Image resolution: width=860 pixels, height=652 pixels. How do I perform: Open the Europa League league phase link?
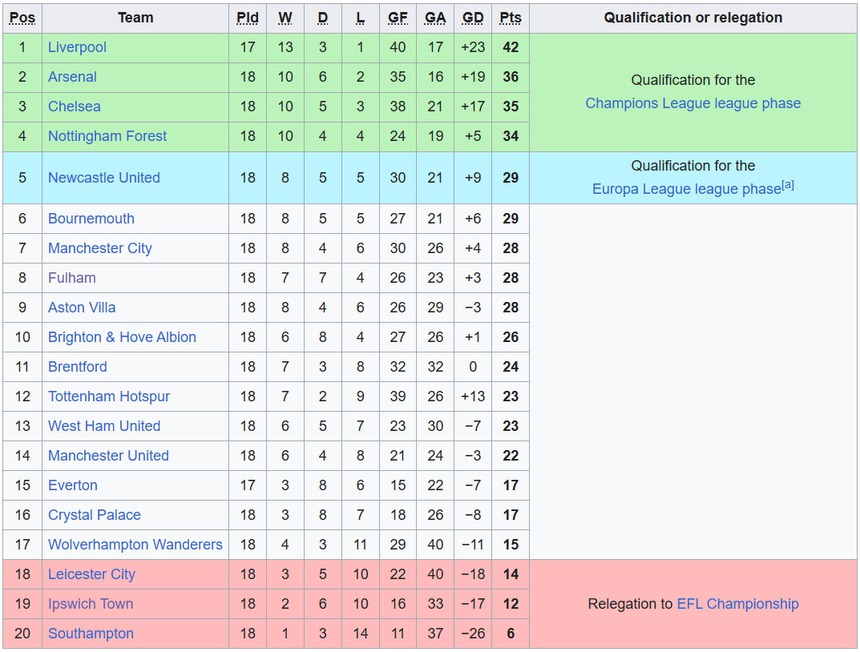point(686,189)
